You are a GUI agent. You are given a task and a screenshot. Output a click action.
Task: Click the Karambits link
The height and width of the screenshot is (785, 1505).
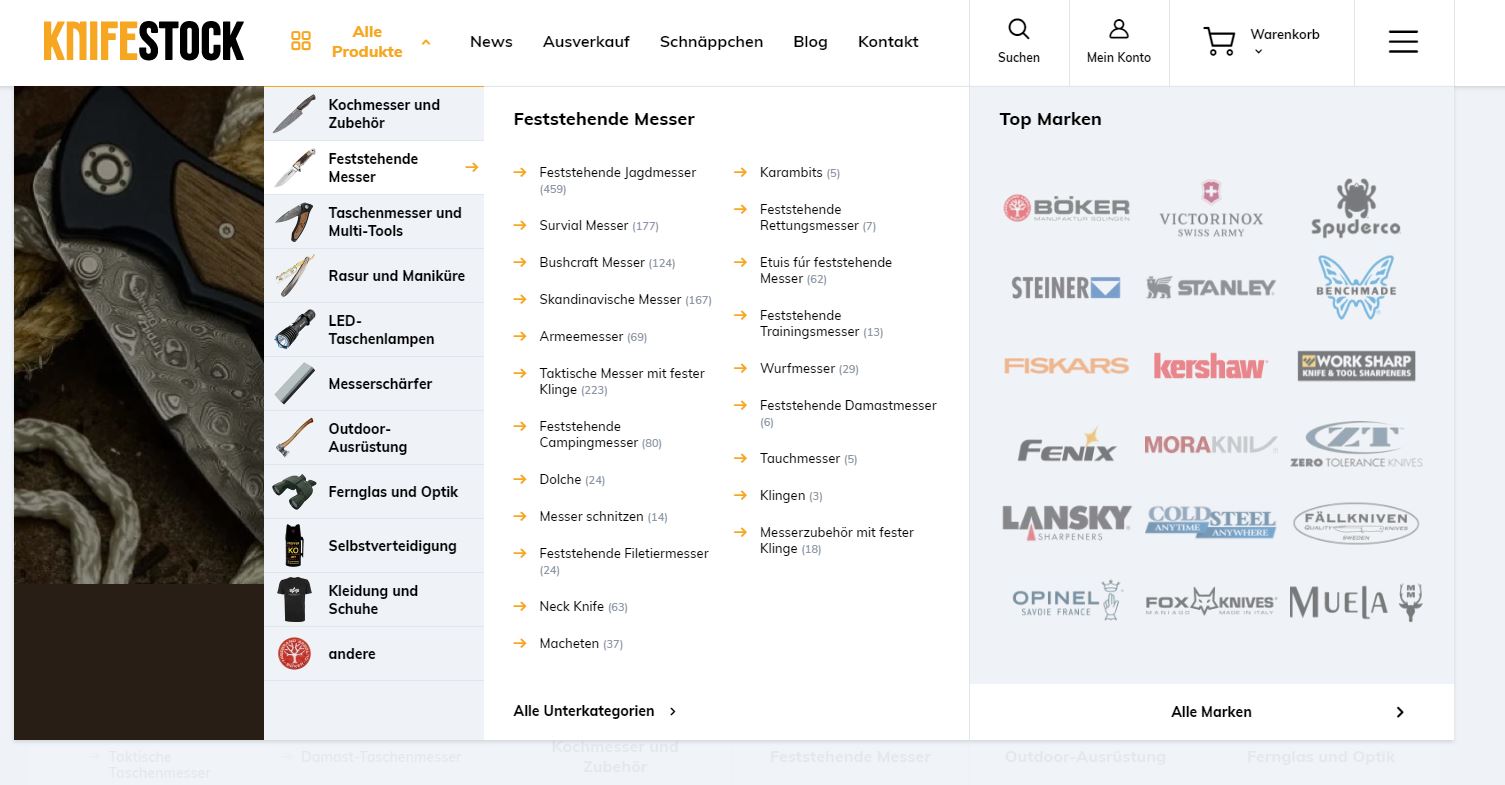(790, 173)
